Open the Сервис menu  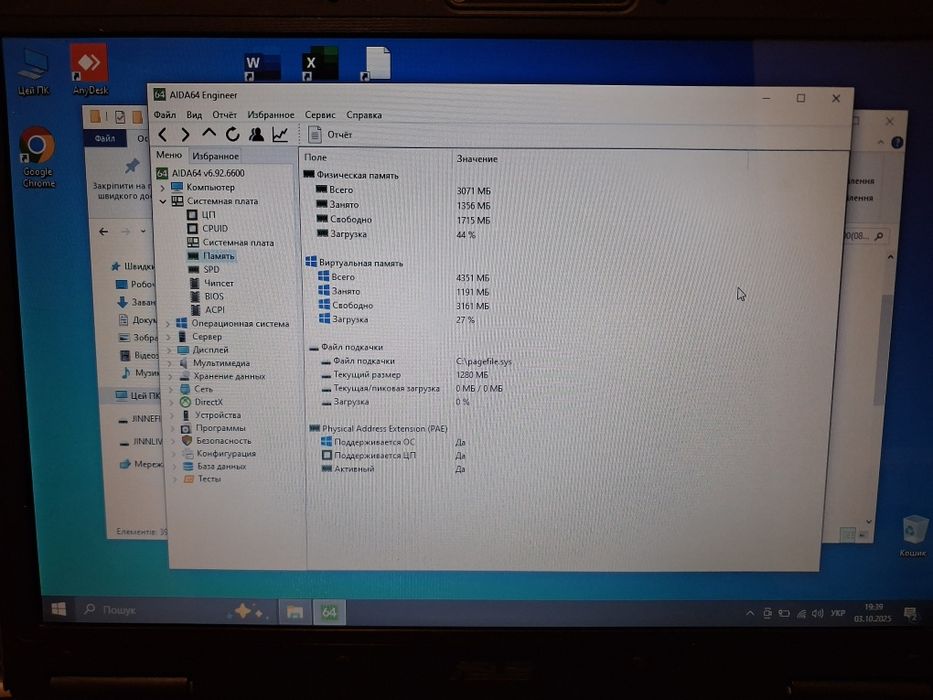(x=320, y=114)
